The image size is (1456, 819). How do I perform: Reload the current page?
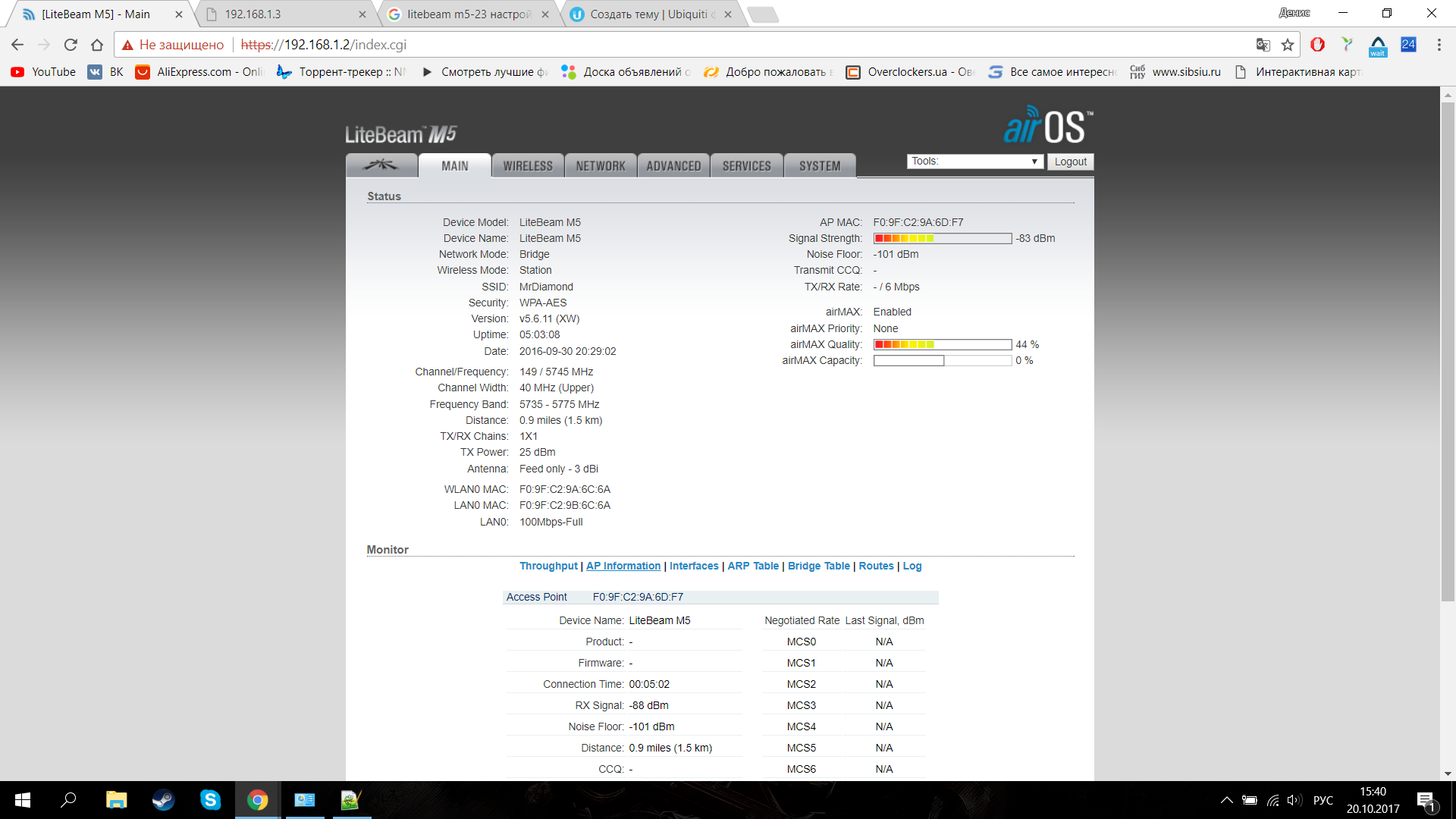71,45
